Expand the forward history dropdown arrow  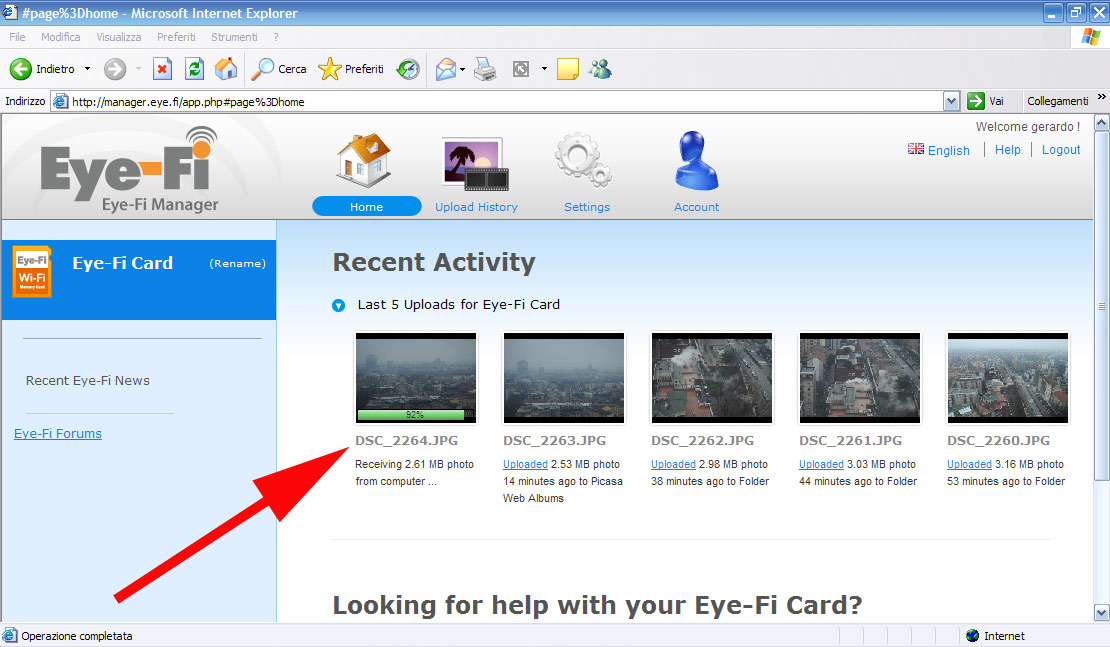point(138,69)
